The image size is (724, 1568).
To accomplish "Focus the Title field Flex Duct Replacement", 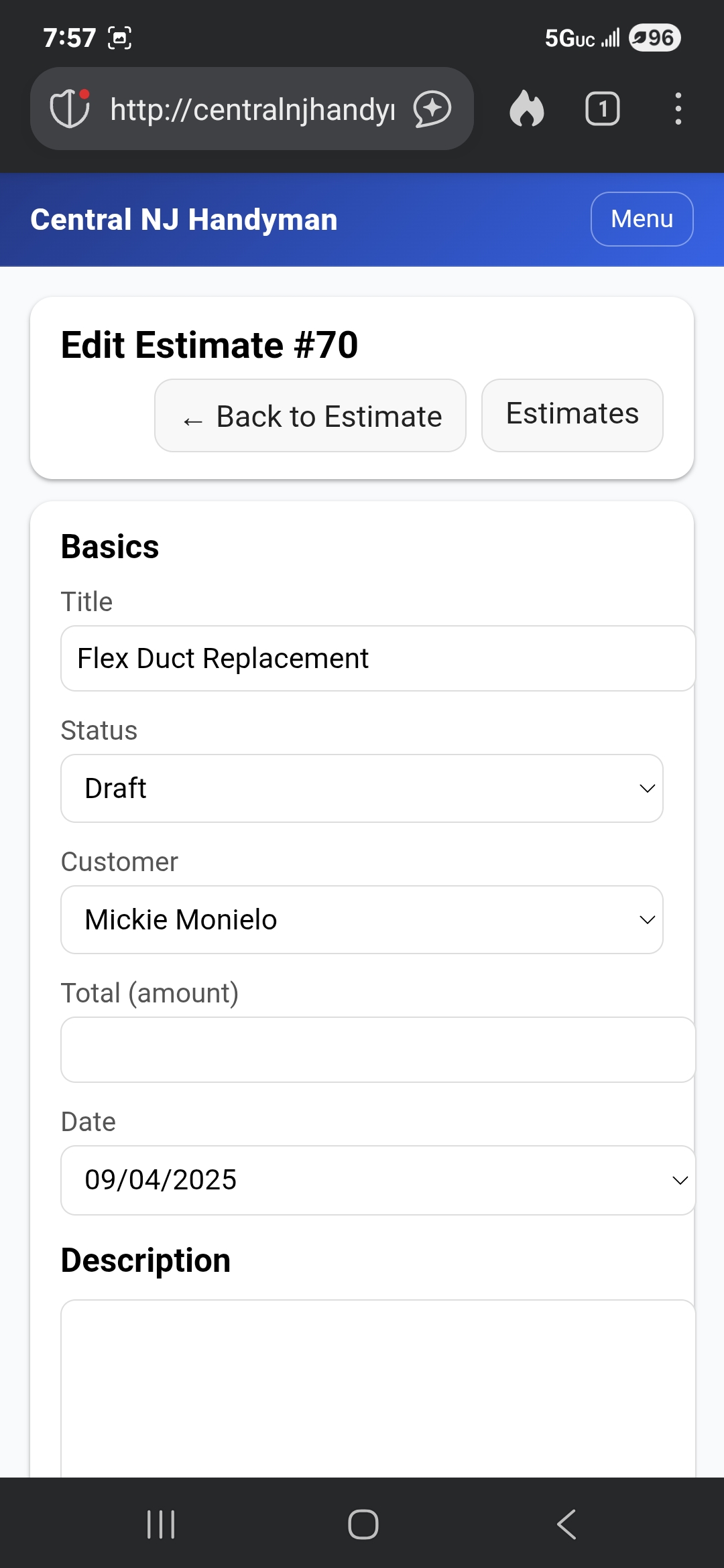I will (x=377, y=658).
